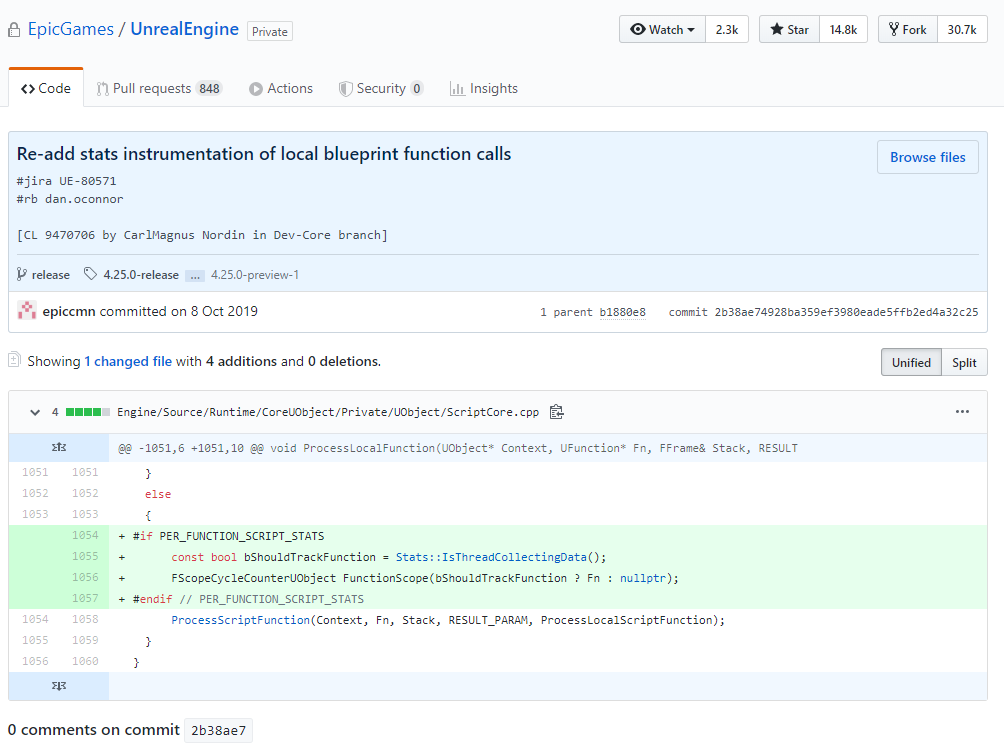Click the hunk header @@ -1051,6 +1051,10 @@
The width and height of the screenshot is (1004, 751).
coord(458,448)
